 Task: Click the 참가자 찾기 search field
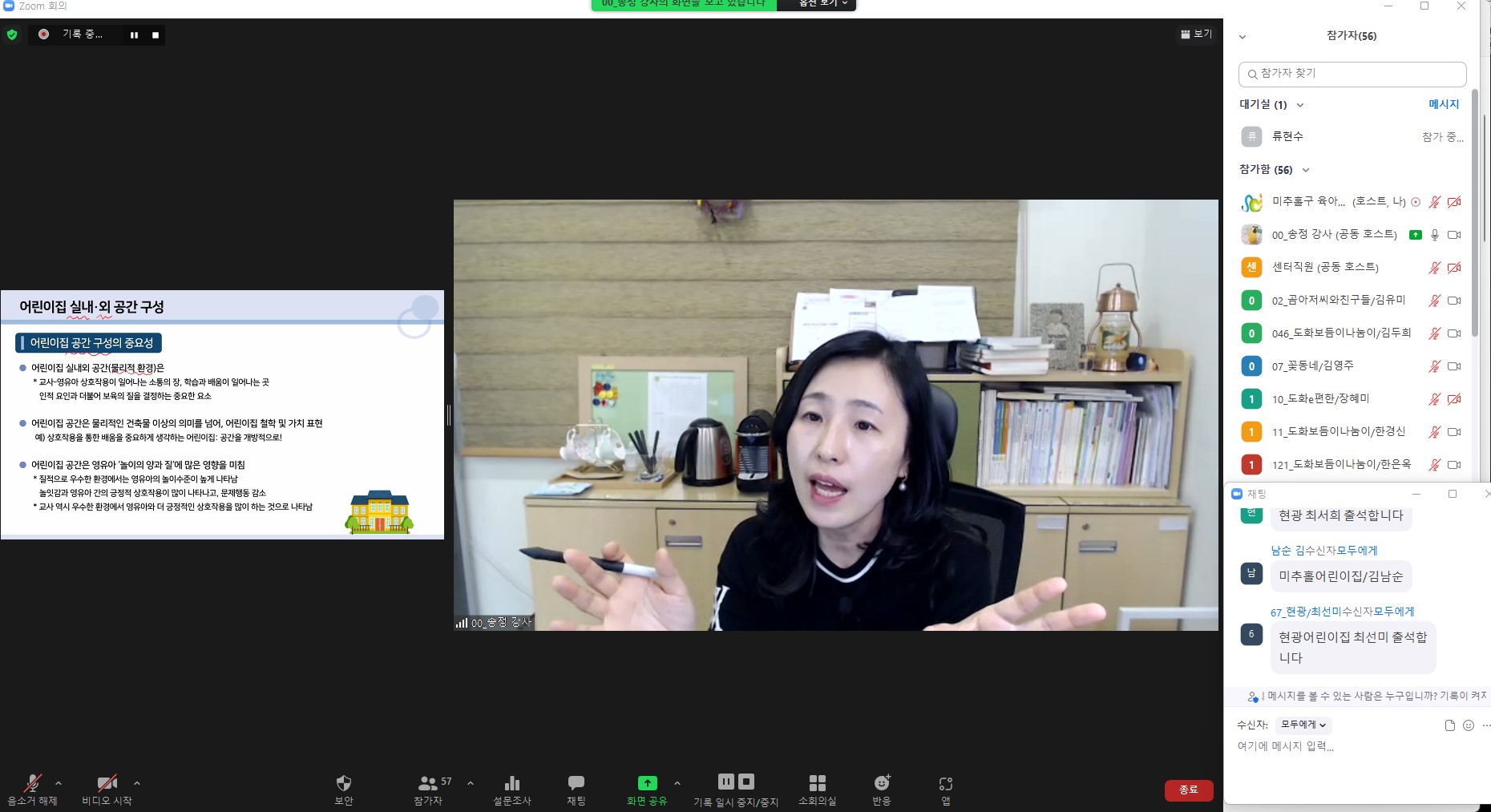pos(1352,74)
